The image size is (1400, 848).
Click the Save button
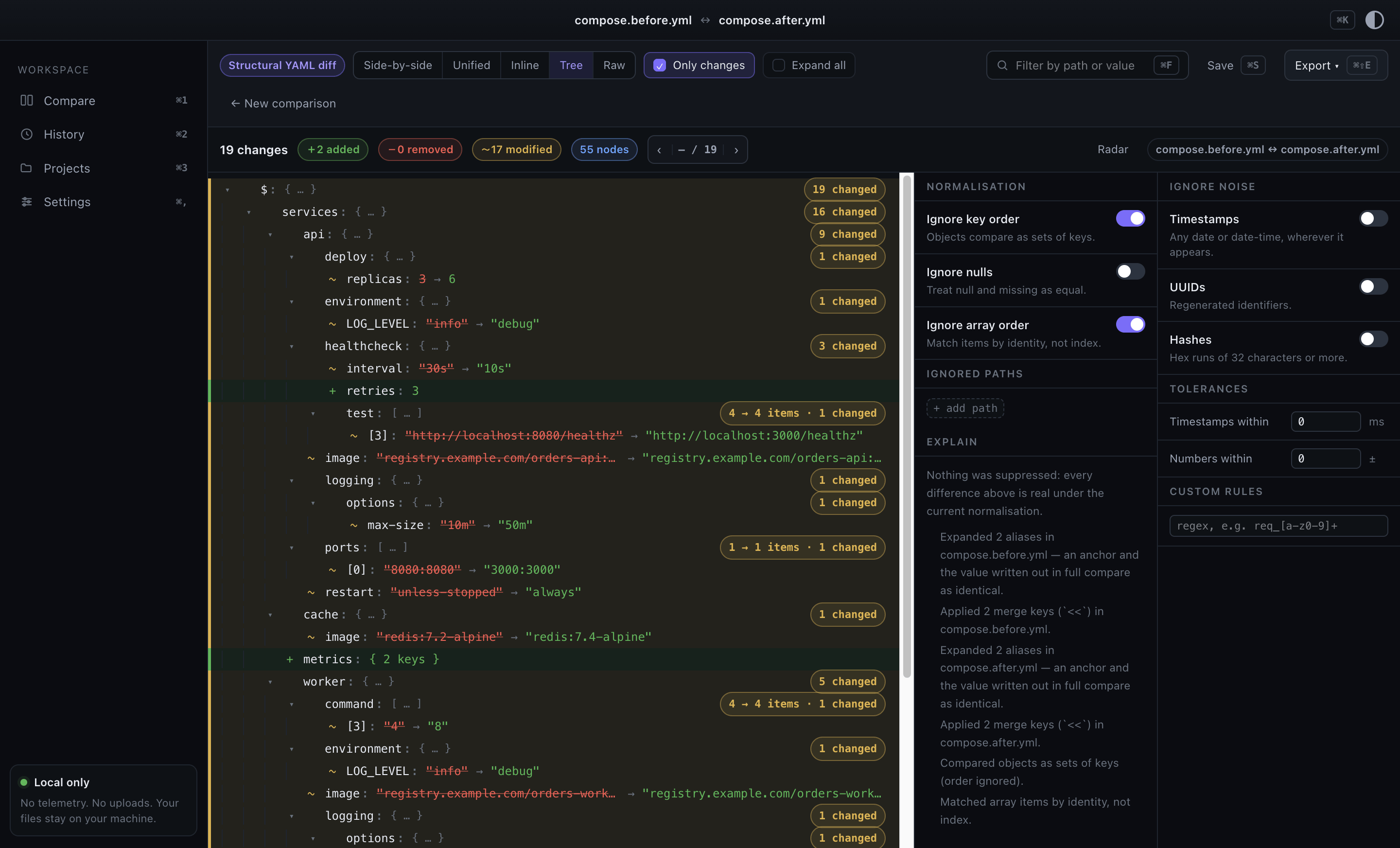click(x=1236, y=65)
